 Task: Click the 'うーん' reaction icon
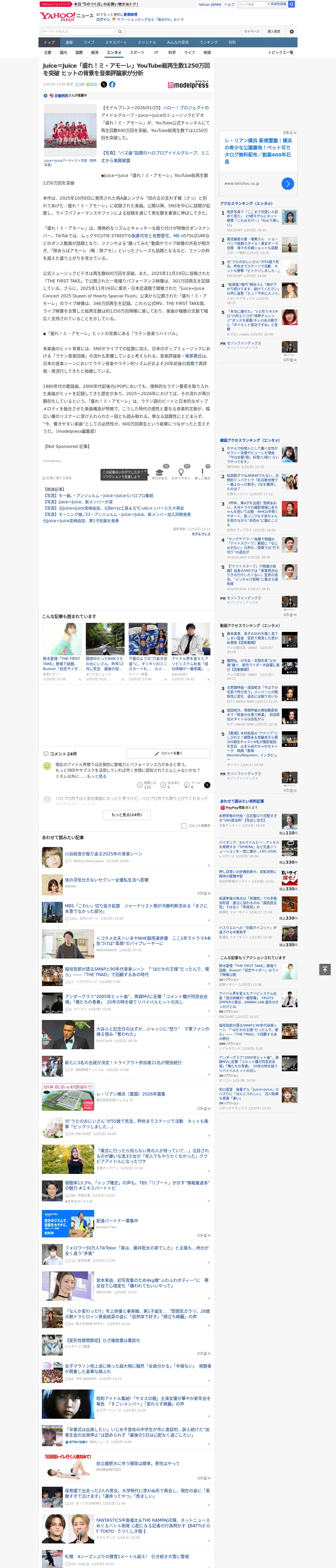(186, 785)
